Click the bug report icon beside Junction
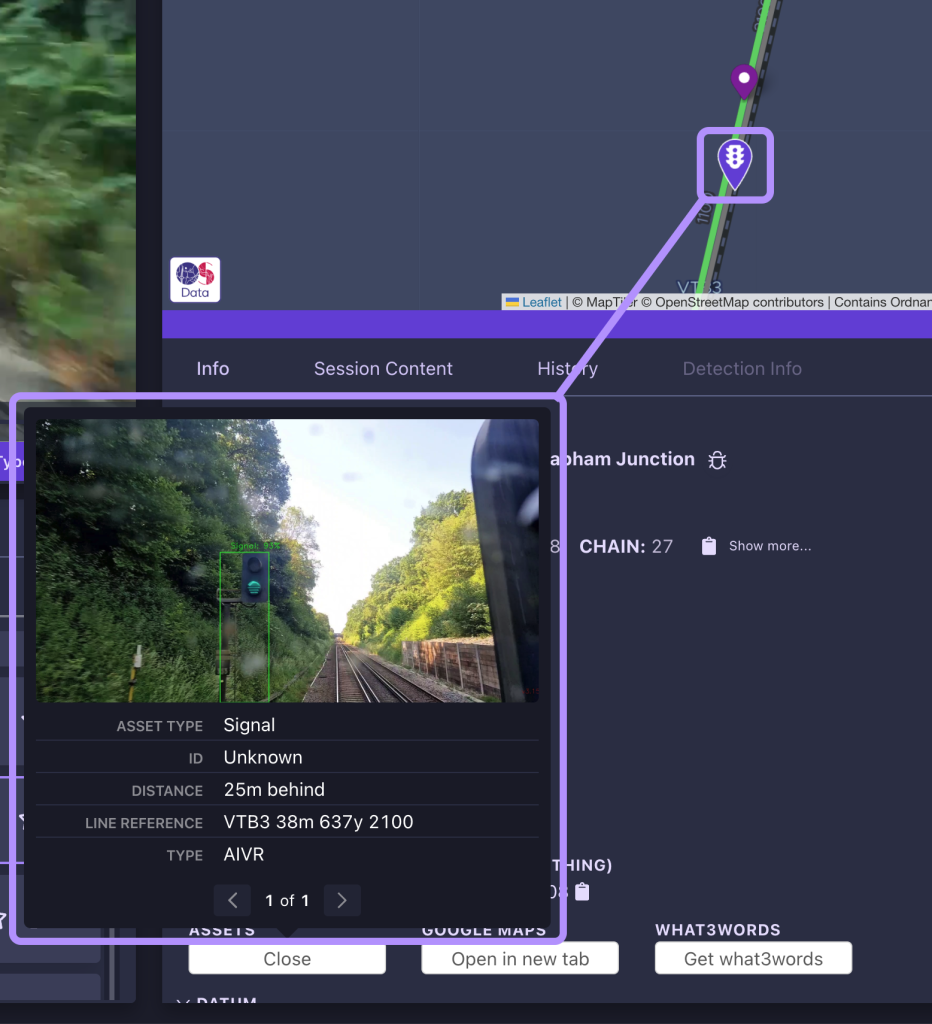932x1024 pixels. click(x=717, y=460)
